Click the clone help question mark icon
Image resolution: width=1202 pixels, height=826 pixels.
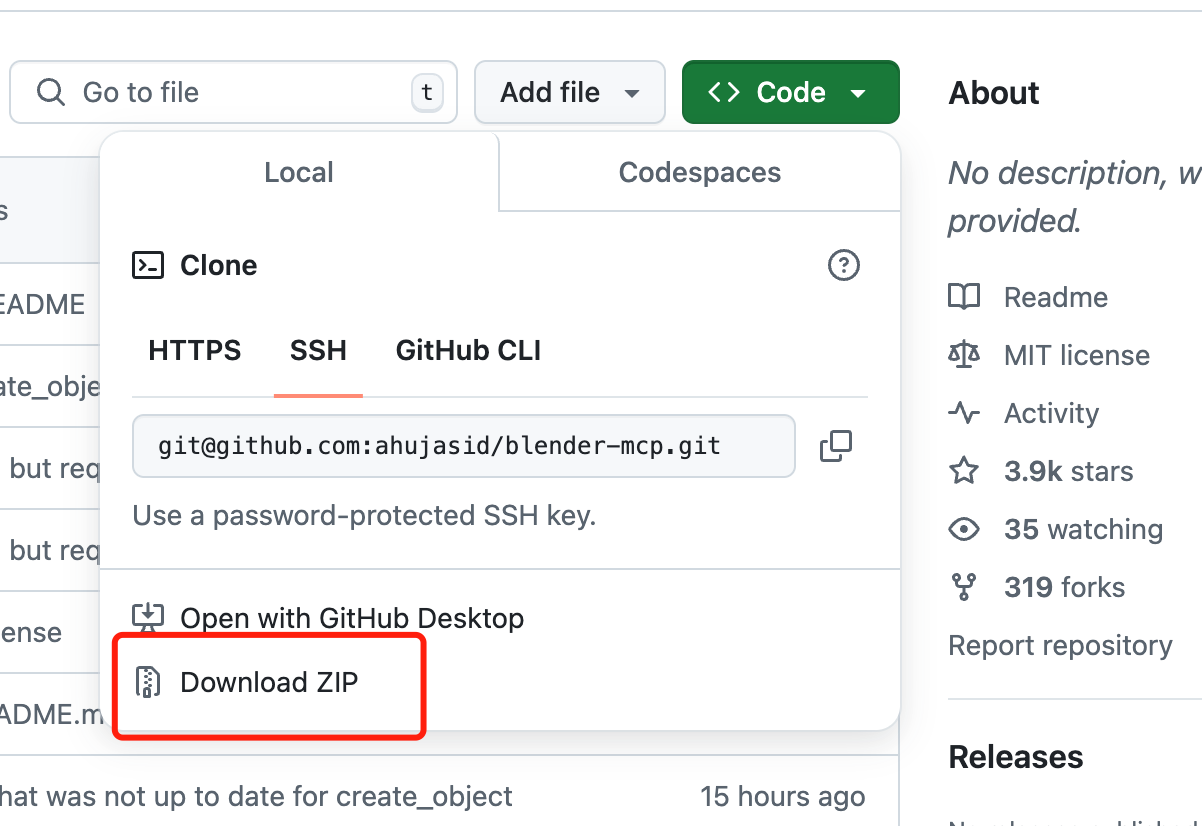[844, 265]
